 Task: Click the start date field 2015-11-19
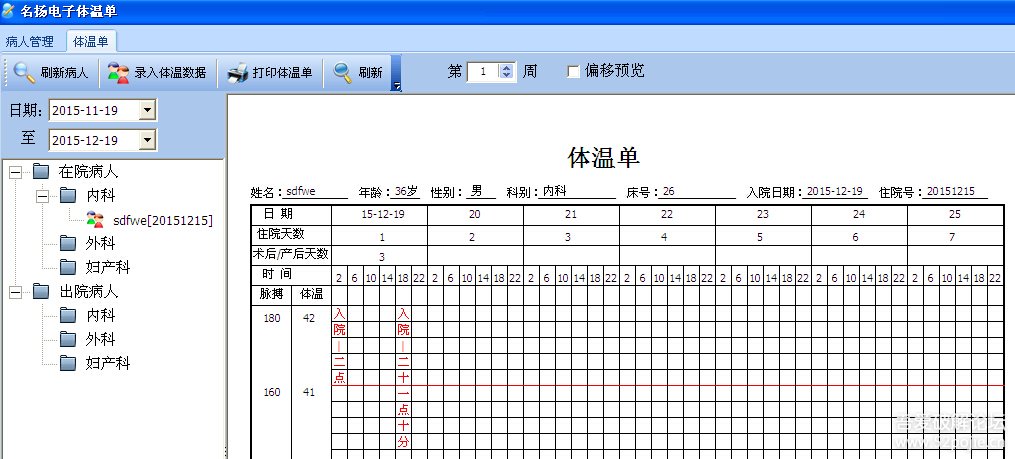(x=94, y=110)
